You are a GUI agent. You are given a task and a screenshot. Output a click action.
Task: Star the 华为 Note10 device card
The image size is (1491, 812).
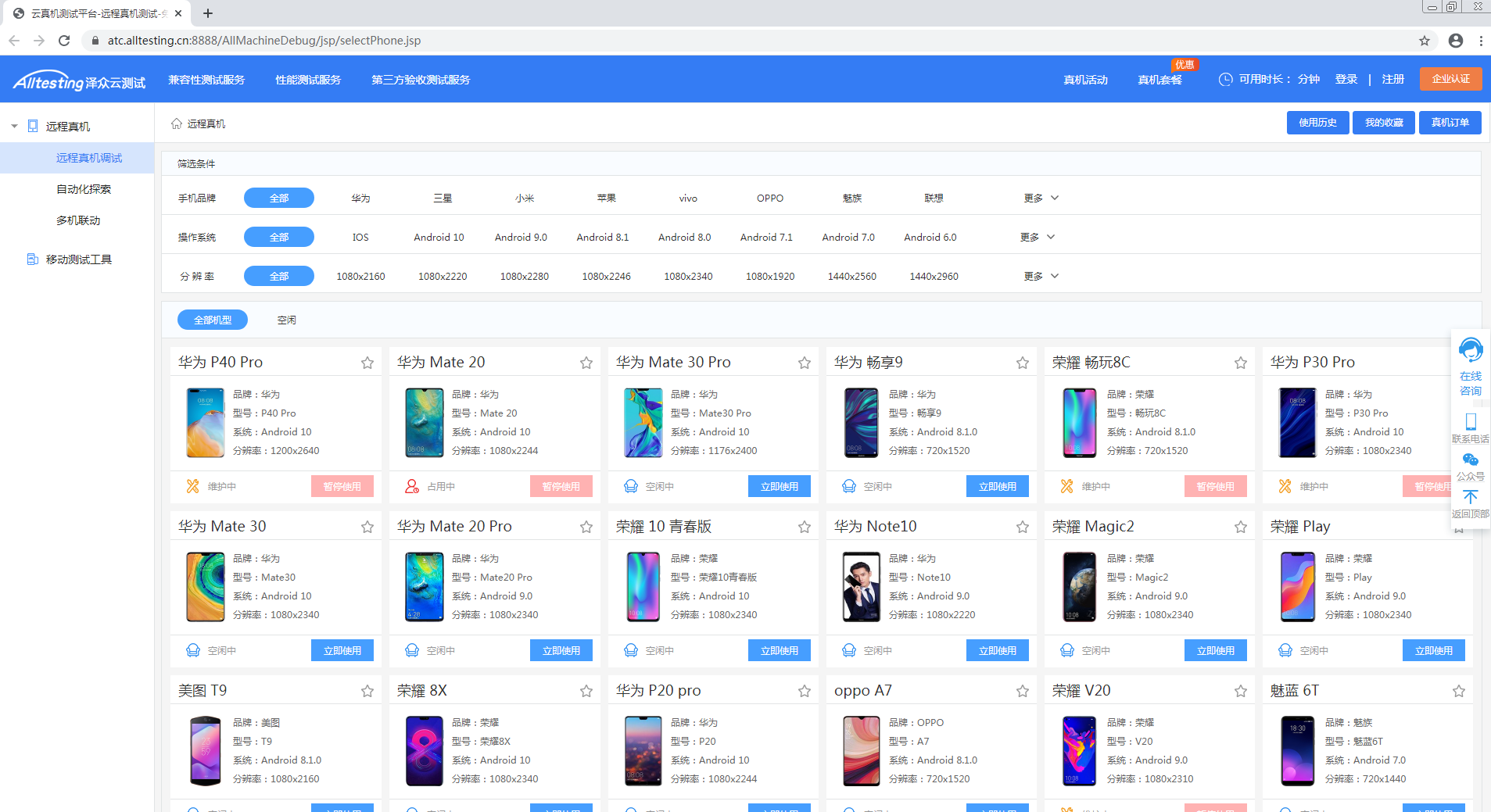[1023, 527]
